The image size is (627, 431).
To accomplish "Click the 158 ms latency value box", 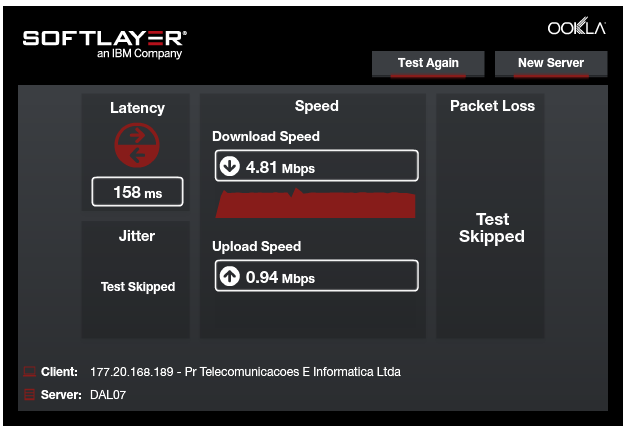I will coord(137,192).
